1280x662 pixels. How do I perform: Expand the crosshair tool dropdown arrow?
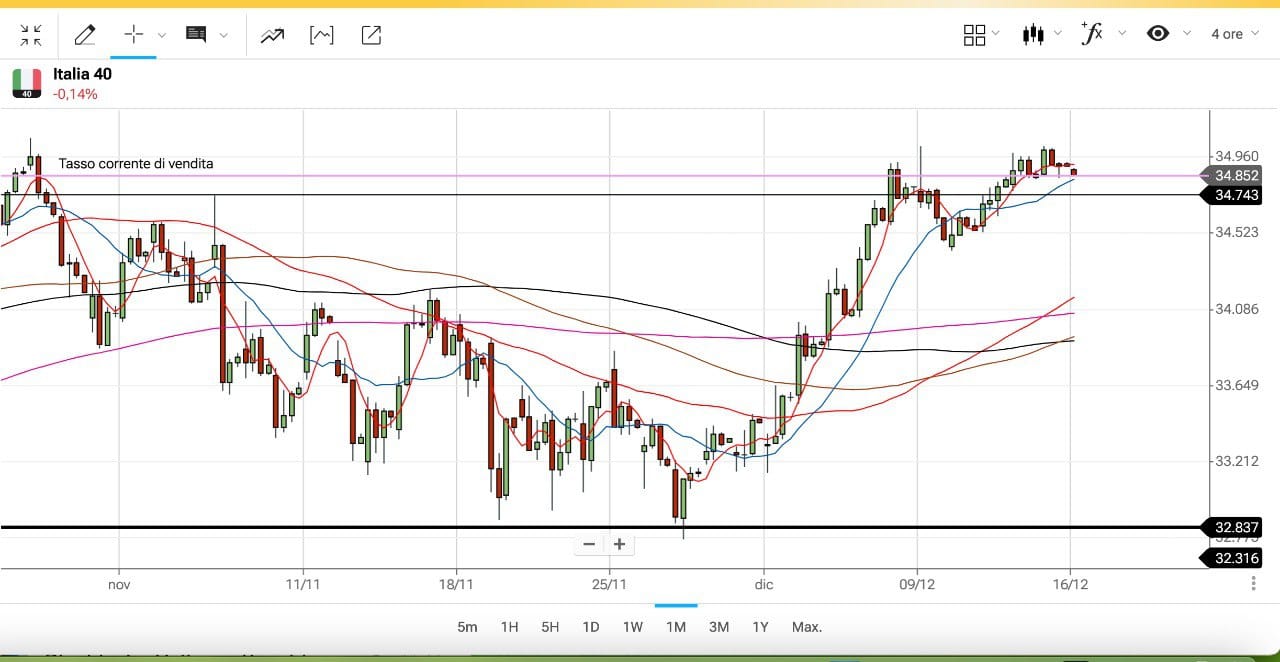tap(162, 35)
